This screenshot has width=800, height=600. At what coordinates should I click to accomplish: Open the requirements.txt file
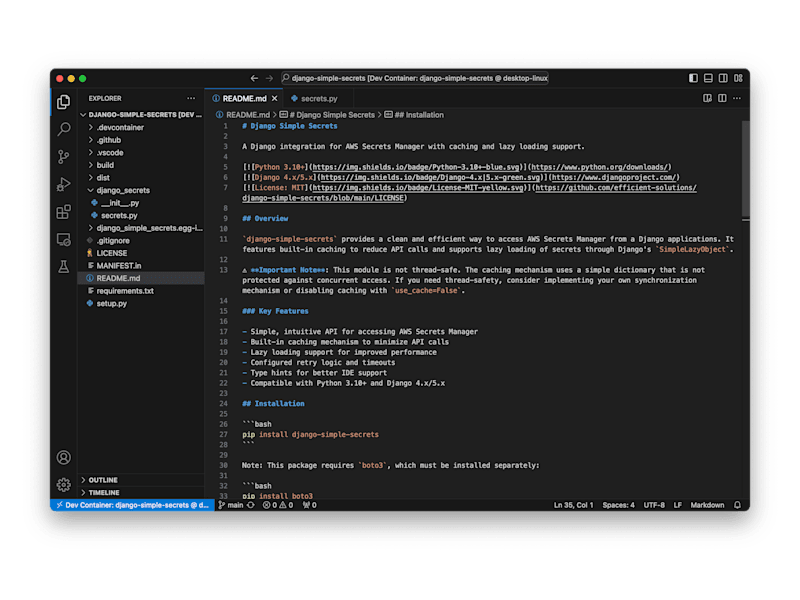[x=141, y=291]
